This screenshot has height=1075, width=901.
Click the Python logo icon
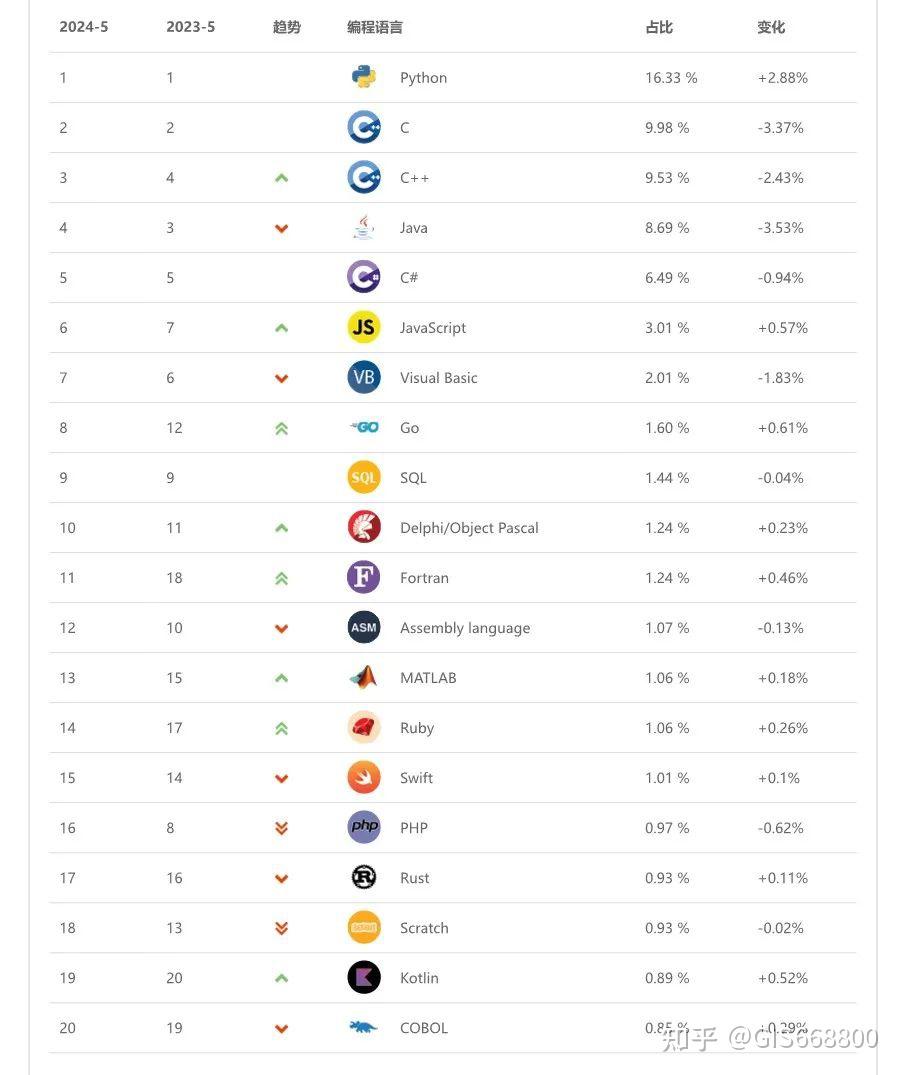pos(364,77)
